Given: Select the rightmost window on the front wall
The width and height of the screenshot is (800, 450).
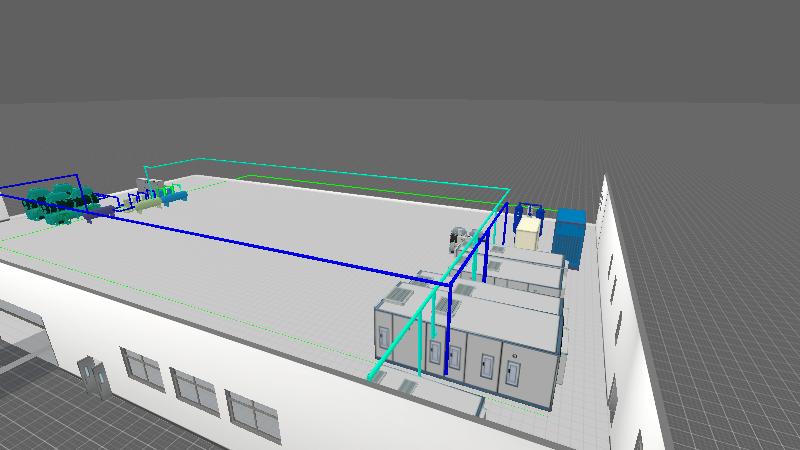Looking at the screenshot, I should 254,412.
